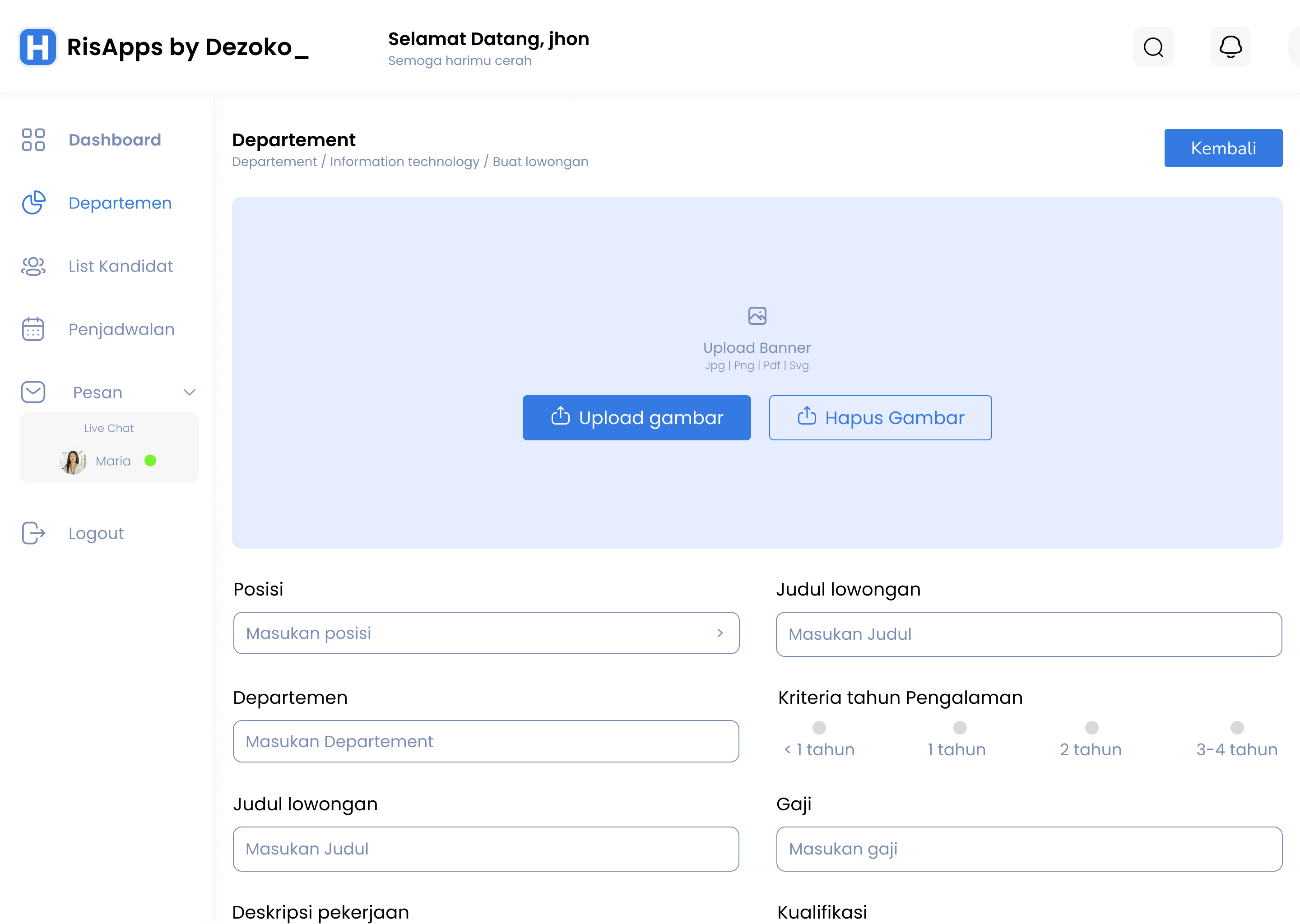The width and height of the screenshot is (1300, 924).
Task: Click the Dashboard grid icon
Action: [x=33, y=139]
